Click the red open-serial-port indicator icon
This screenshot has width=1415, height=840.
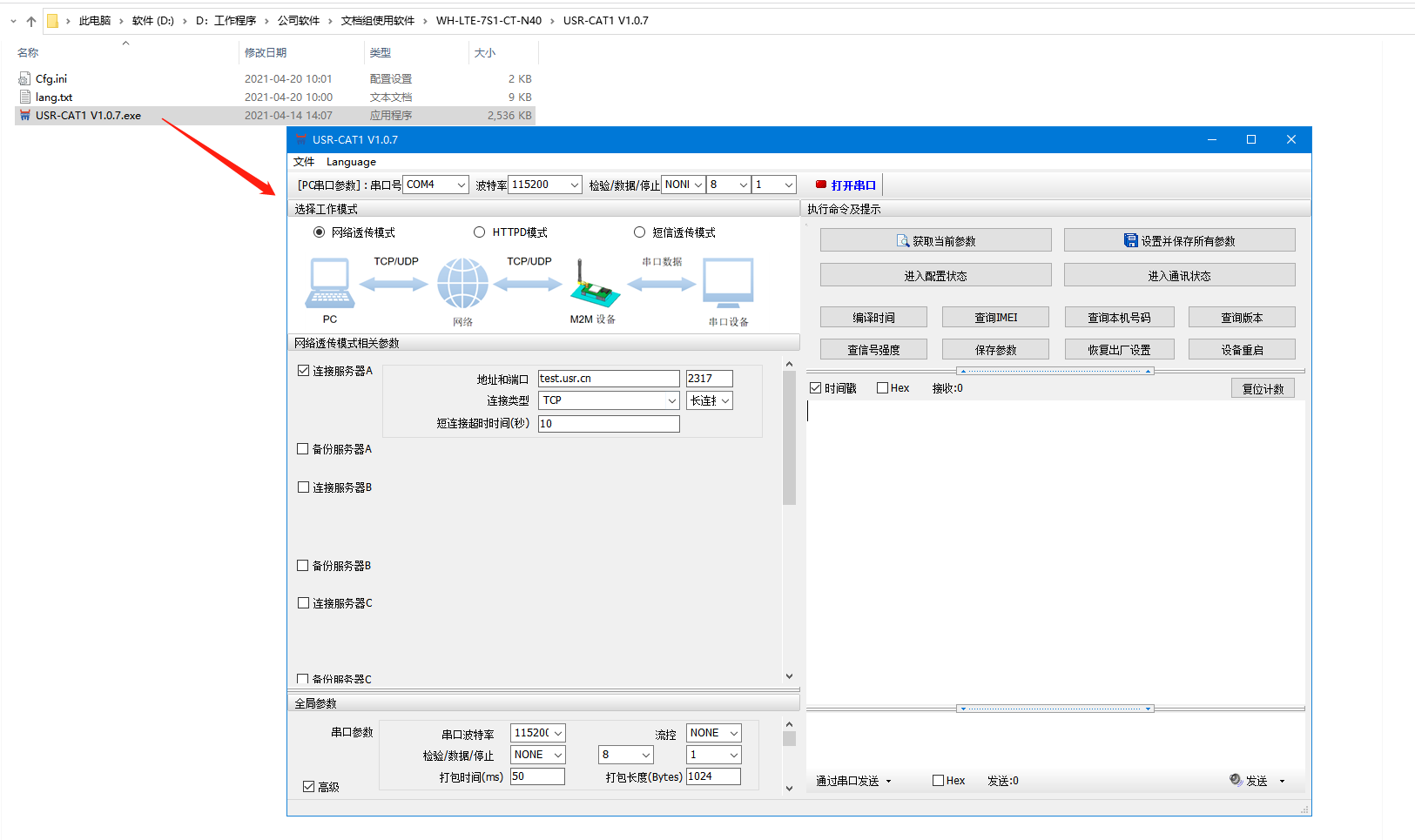[821, 185]
